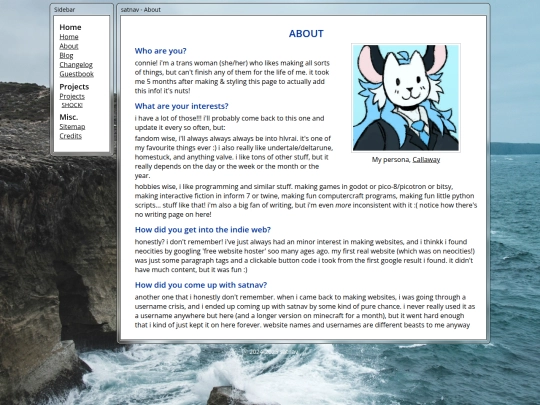This screenshot has height=405, width=540.
Task: Click the ABOUT page heading
Action: (306, 34)
